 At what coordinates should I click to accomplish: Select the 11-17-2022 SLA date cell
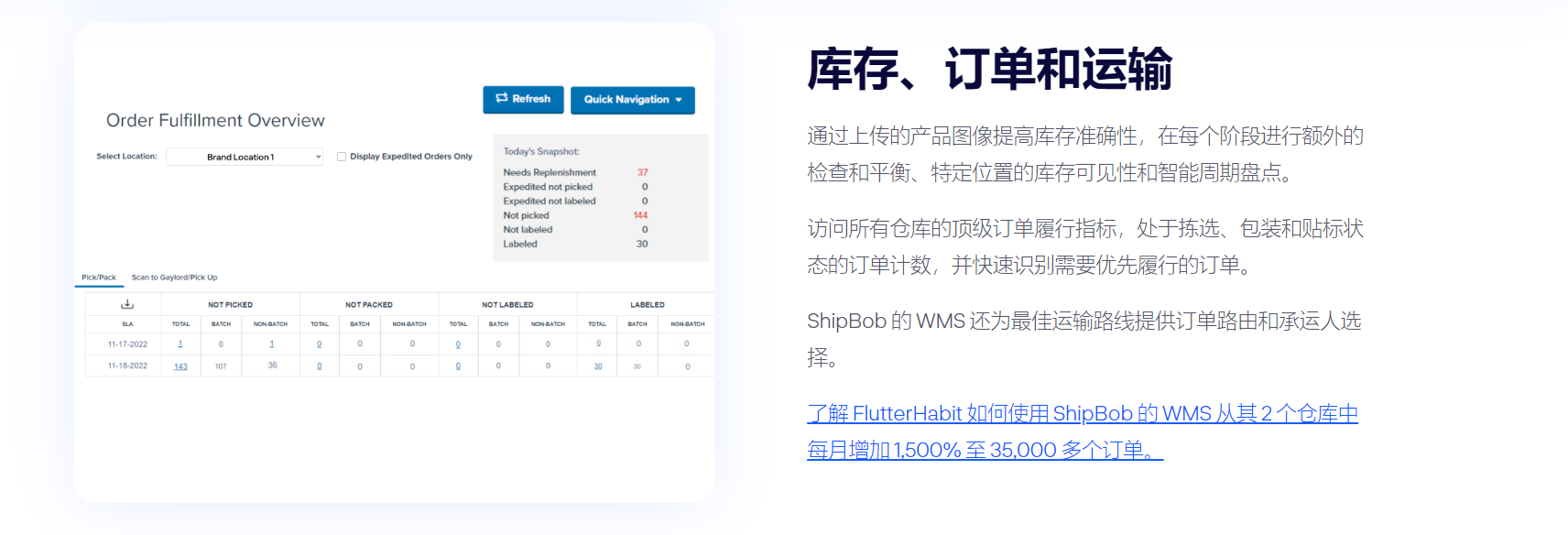(127, 344)
